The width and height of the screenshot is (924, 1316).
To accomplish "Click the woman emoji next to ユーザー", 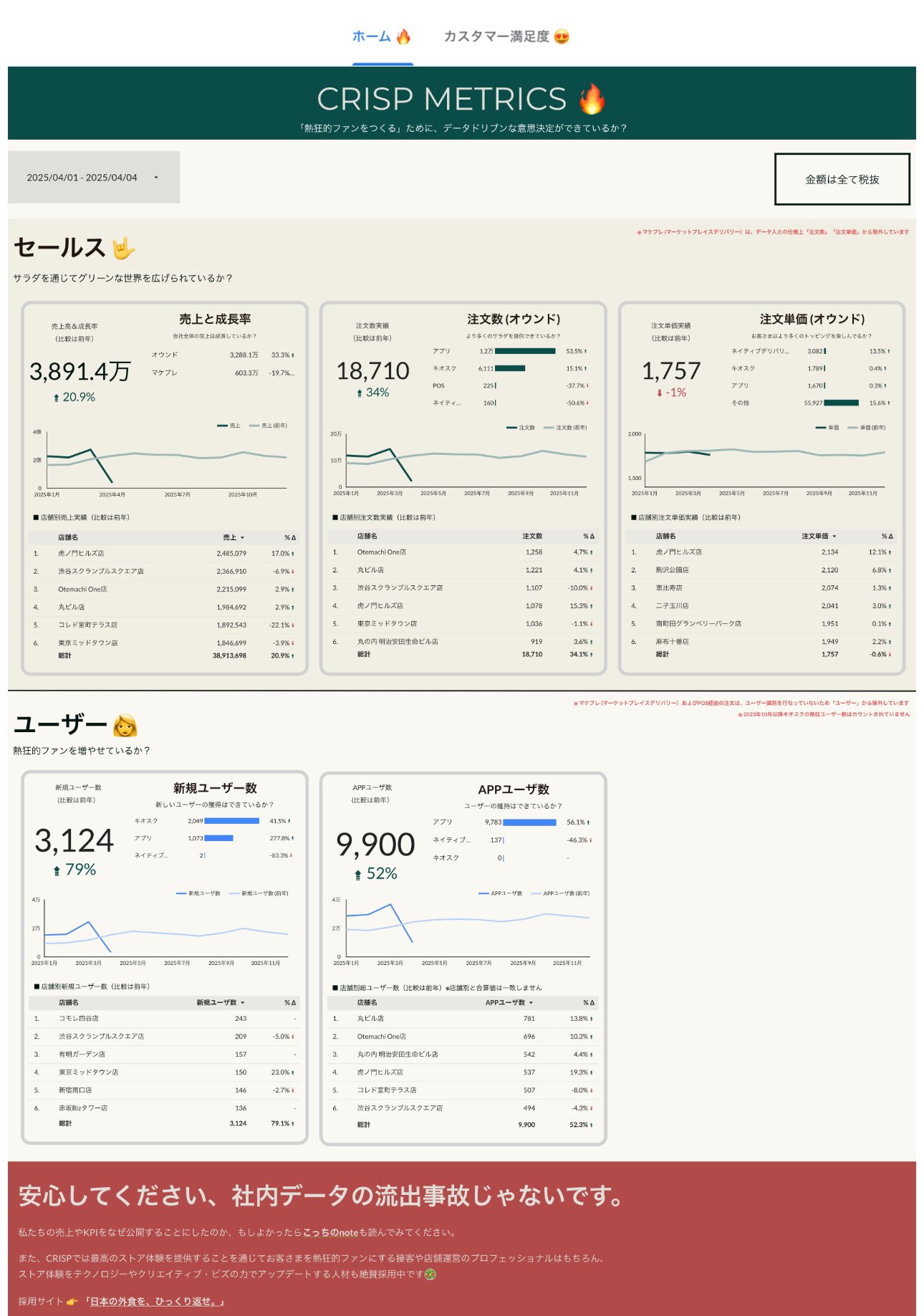I will coord(125,725).
